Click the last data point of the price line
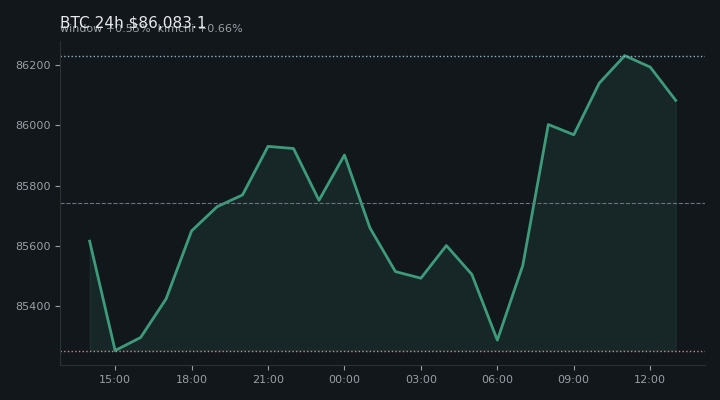The image size is (720, 400). coord(676,101)
